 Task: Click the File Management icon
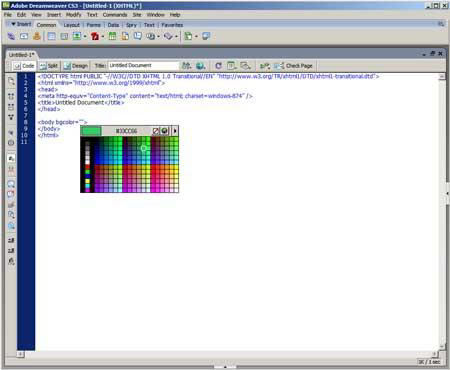[186, 66]
